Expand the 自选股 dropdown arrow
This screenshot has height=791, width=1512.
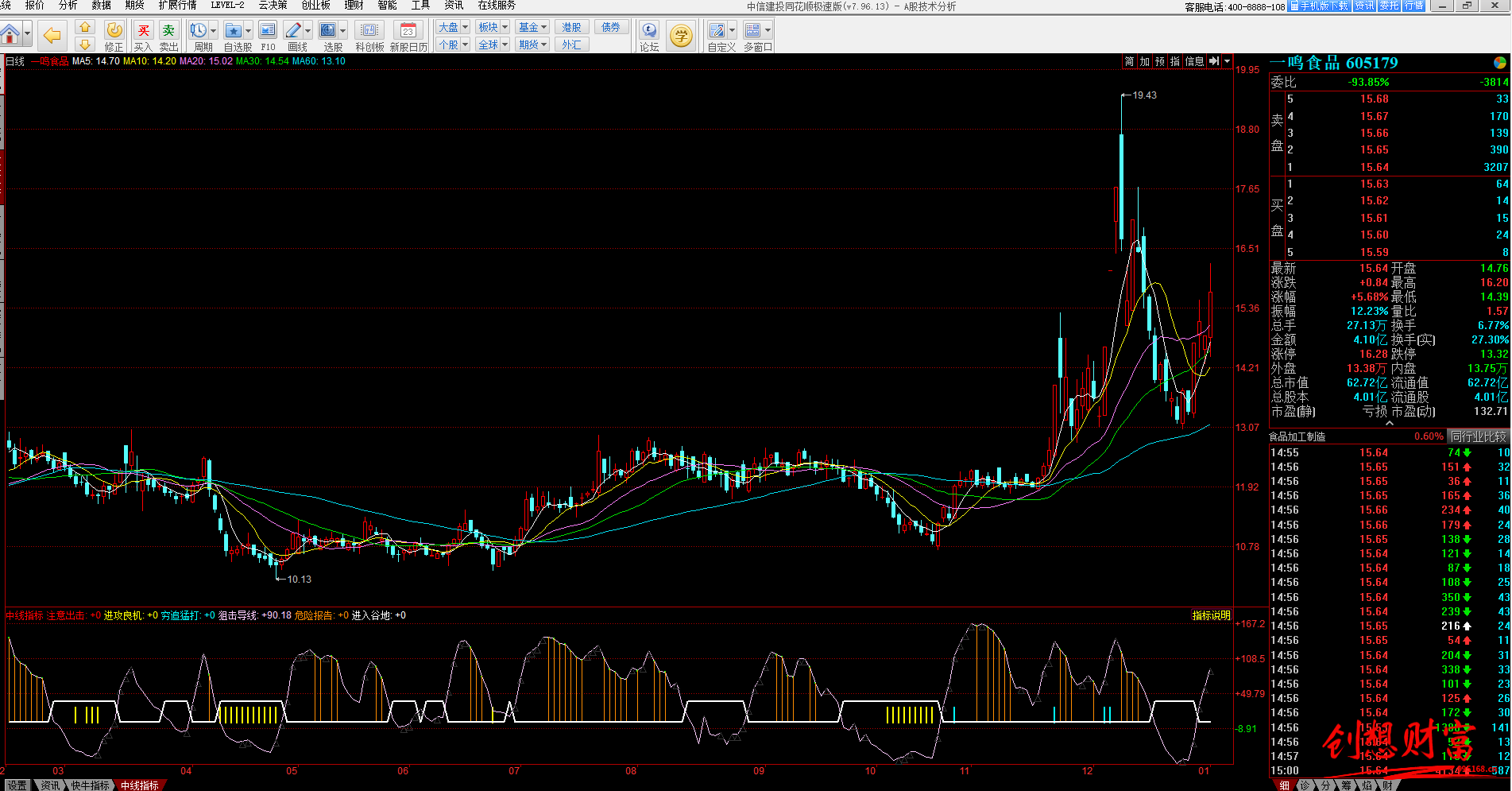[x=248, y=30]
